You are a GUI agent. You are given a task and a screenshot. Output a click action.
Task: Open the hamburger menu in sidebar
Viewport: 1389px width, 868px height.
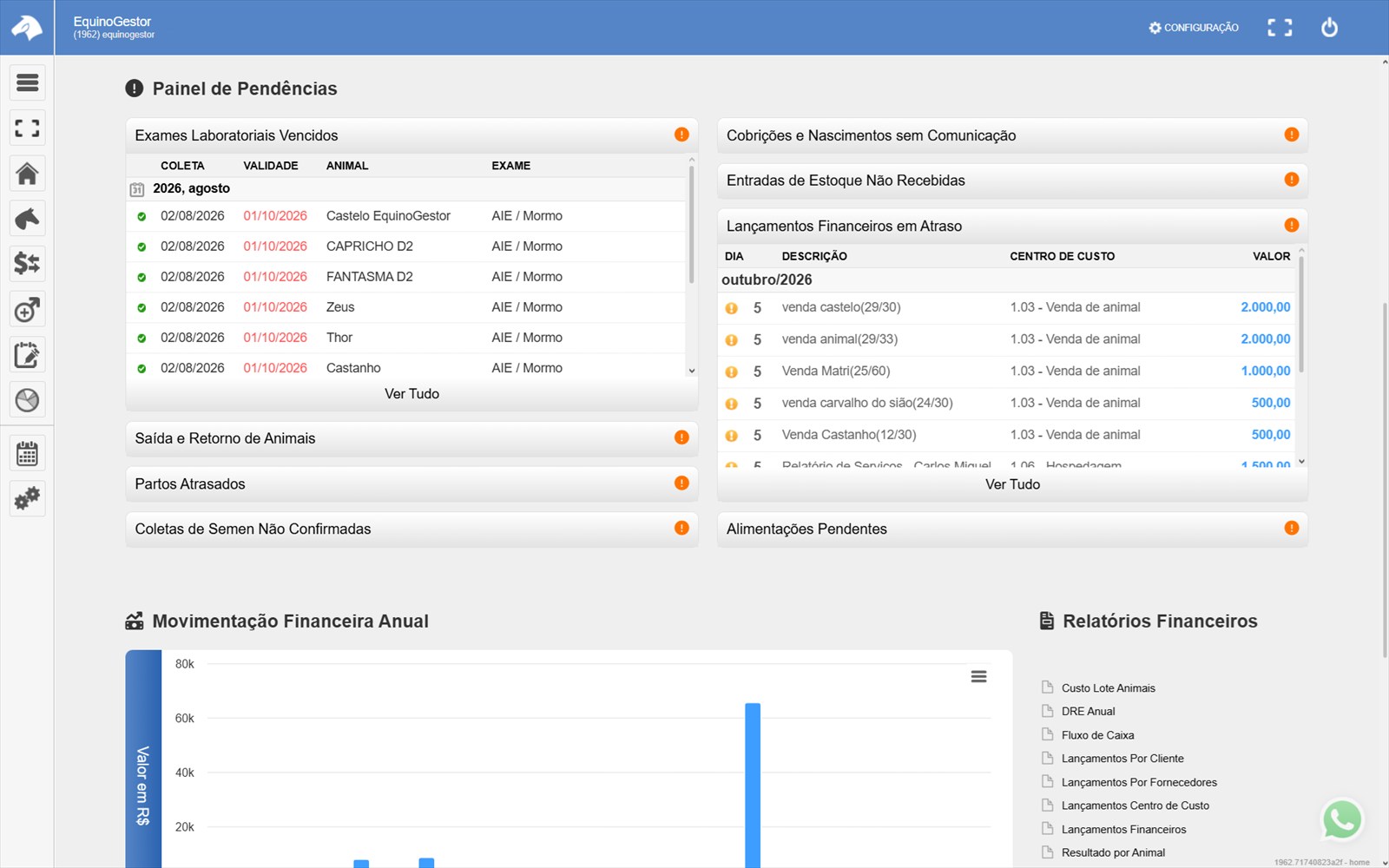(27, 82)
